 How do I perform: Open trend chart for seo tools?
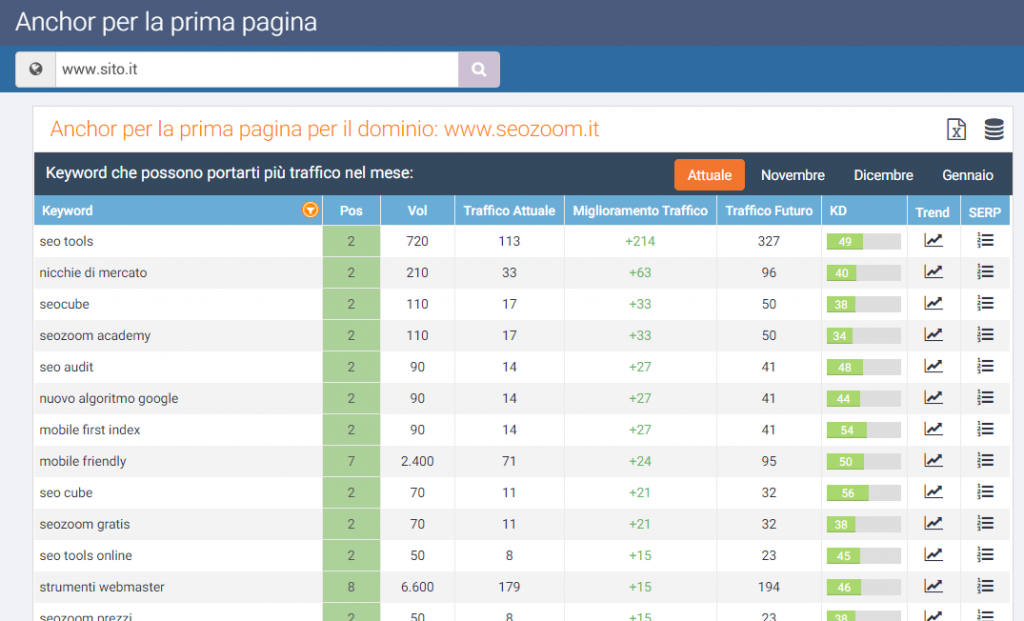point(933,240)
